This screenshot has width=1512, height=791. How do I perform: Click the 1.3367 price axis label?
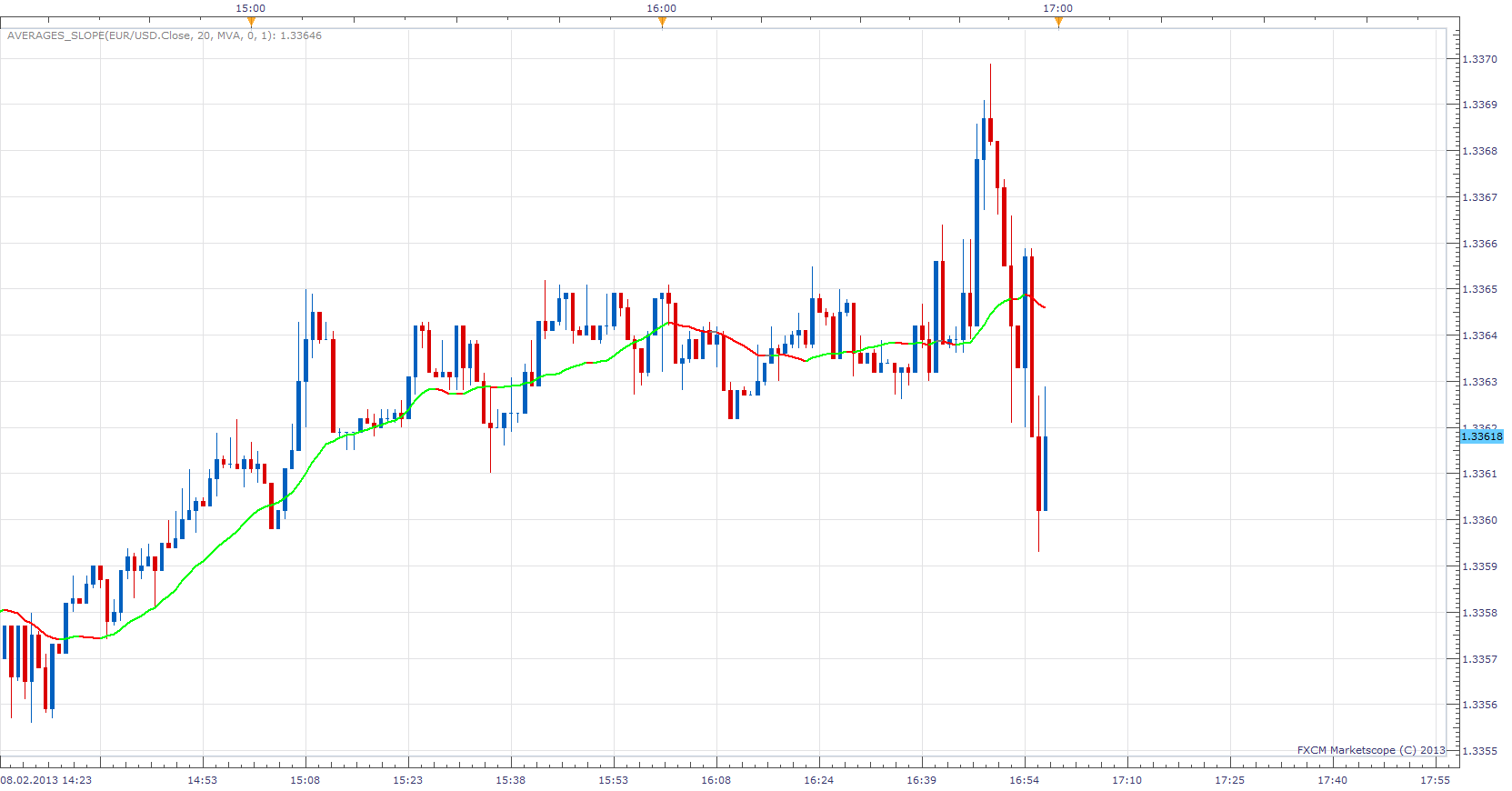point(1479,197)
